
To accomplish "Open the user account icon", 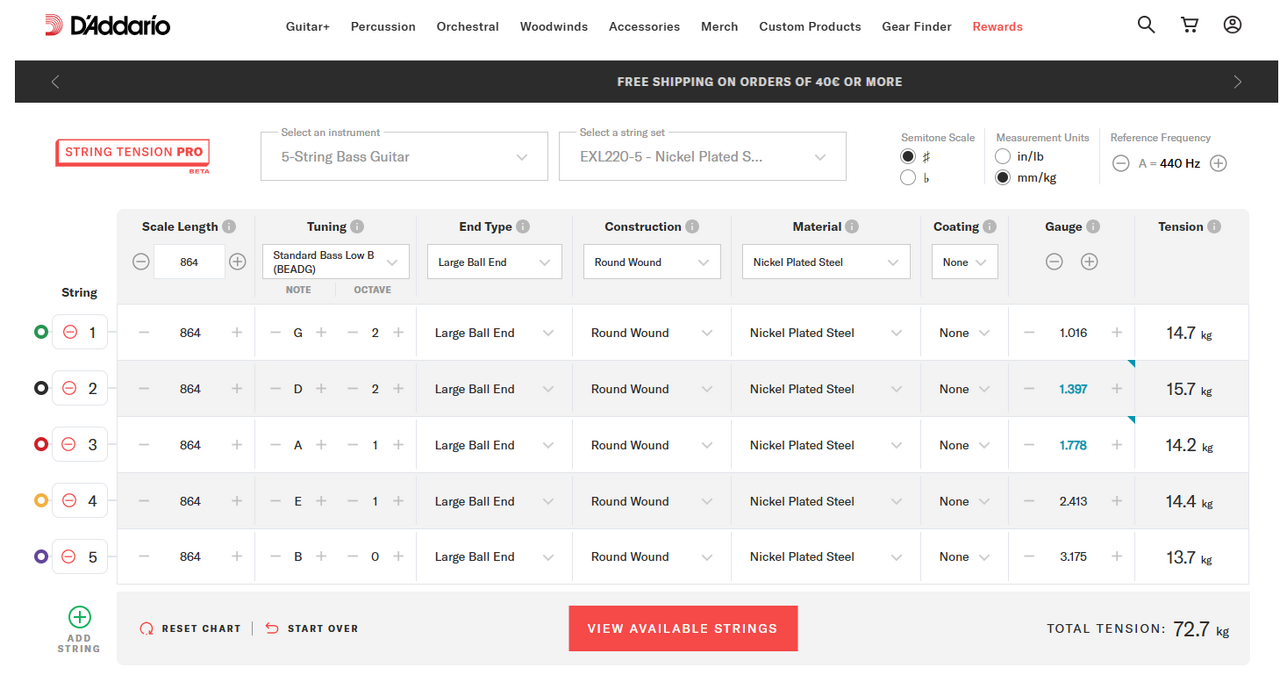I will point(1232,25).
